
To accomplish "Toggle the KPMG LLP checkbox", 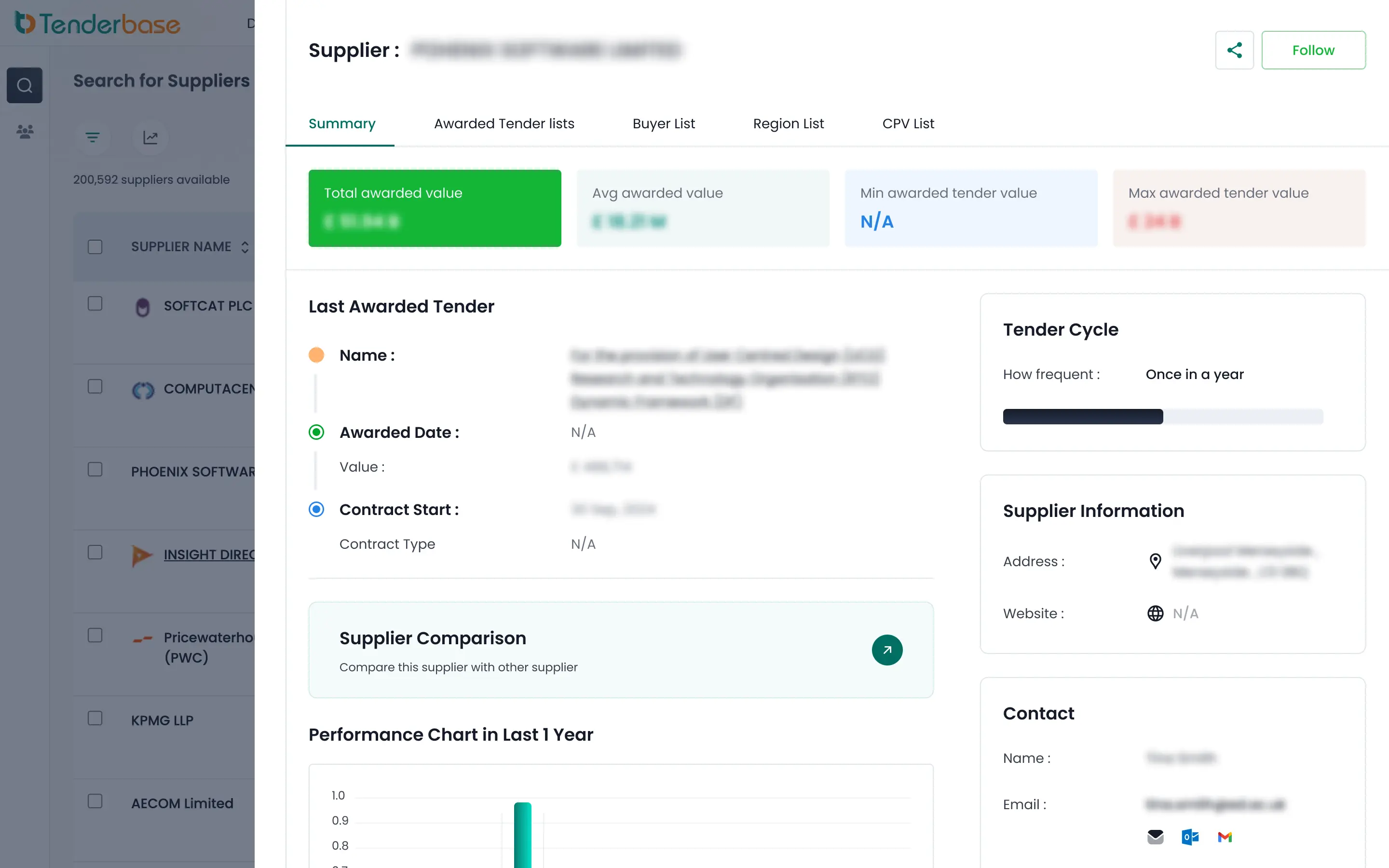I will pyautogui.click(x=95, y=718).
